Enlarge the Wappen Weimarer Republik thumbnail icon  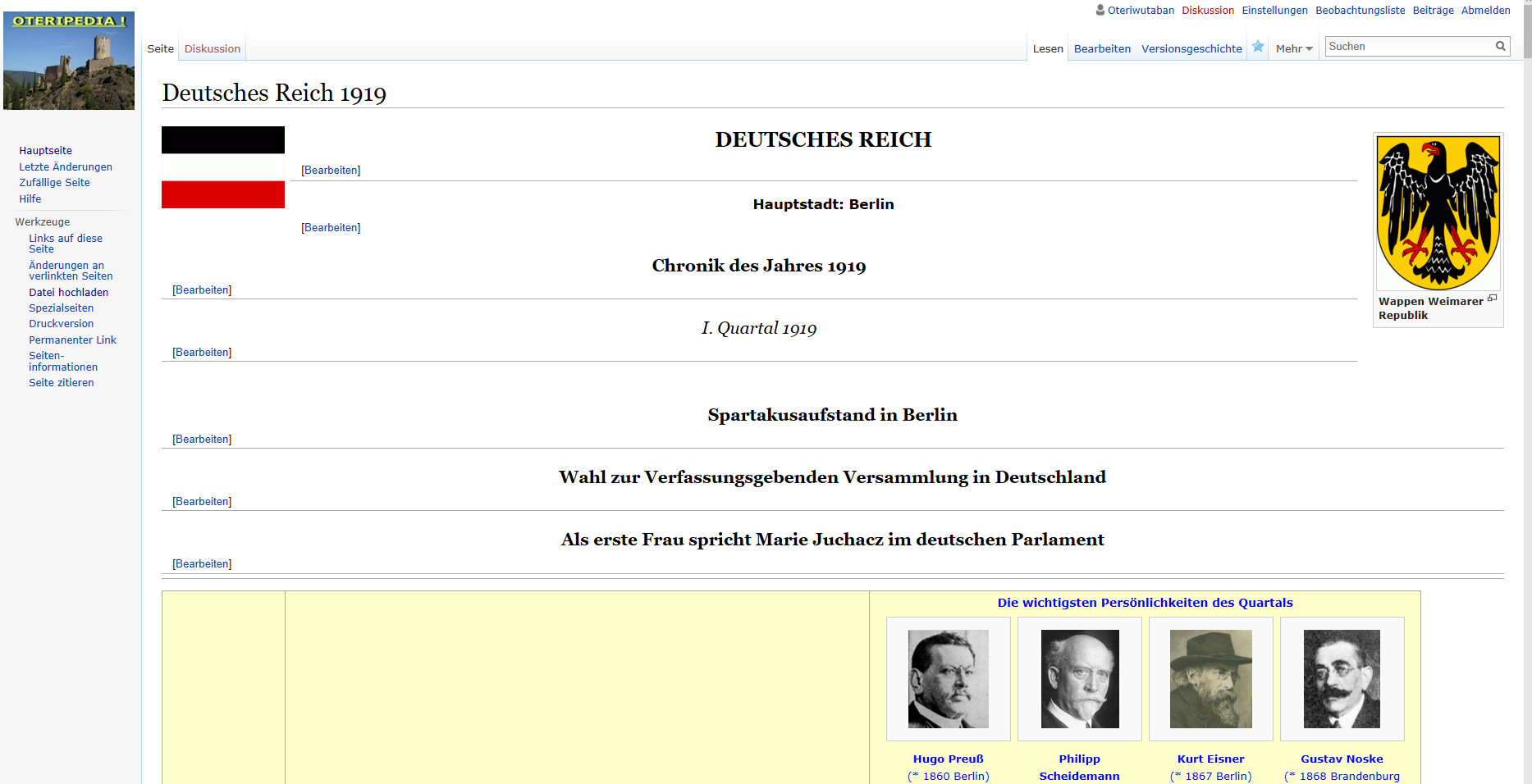click(x=1492, y=299)
